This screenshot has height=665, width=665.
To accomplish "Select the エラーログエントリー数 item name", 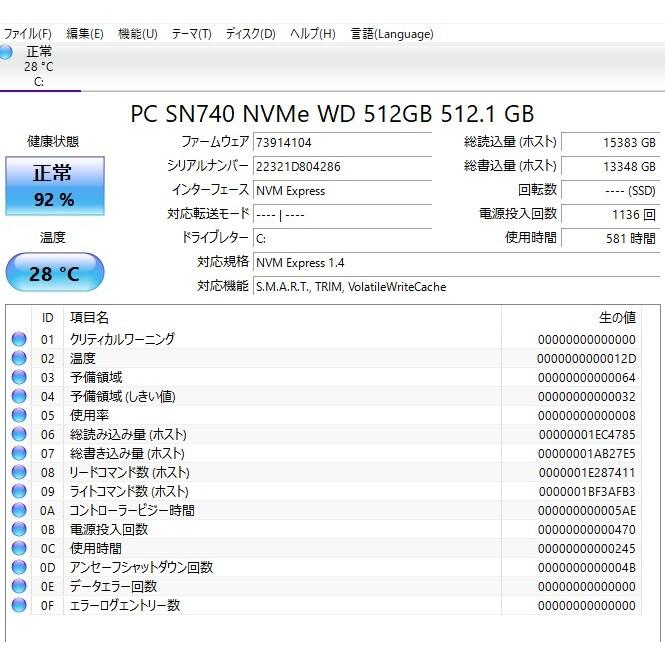I will coord(125,605).
